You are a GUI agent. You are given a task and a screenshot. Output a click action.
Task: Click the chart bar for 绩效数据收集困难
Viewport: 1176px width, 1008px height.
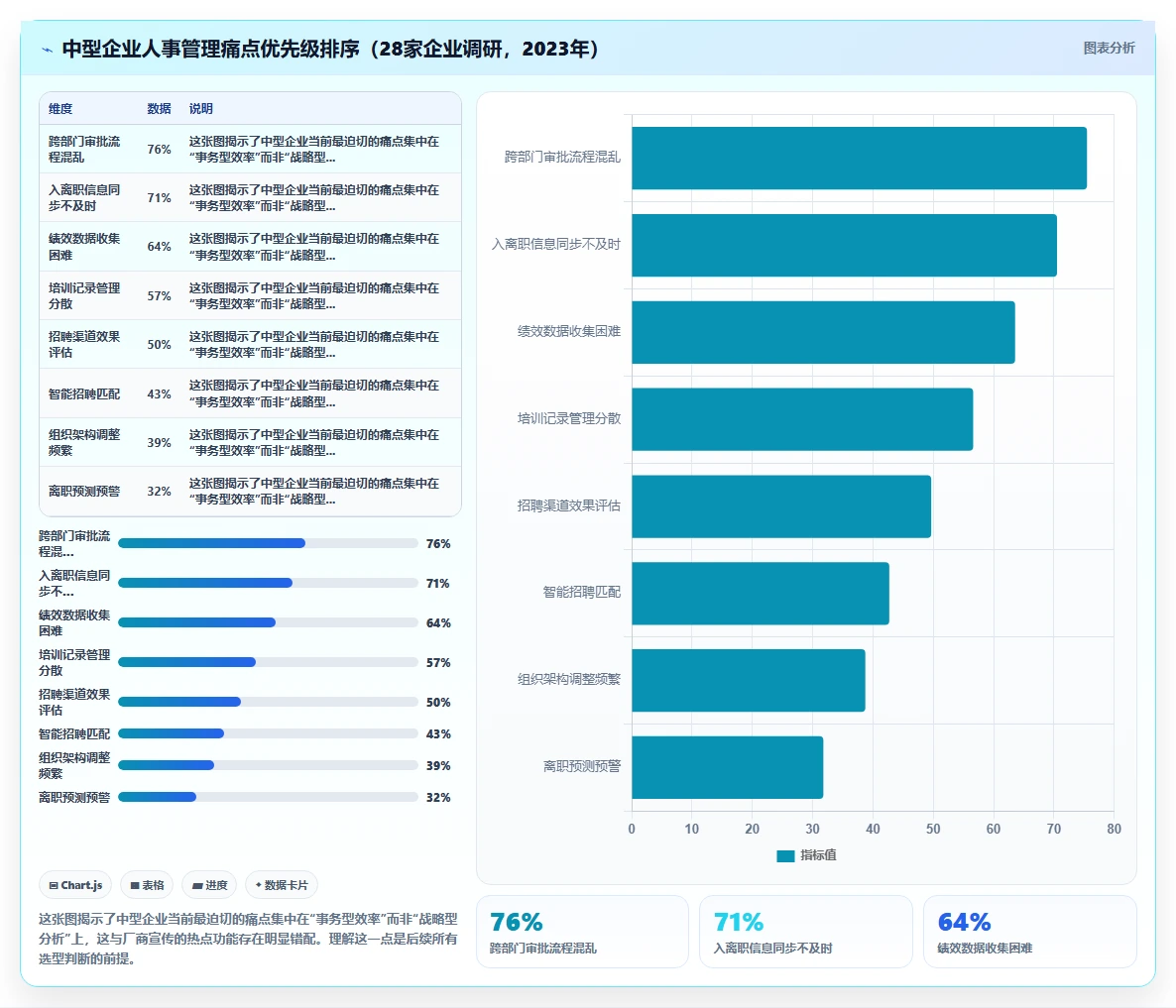[x=824, y=332]
